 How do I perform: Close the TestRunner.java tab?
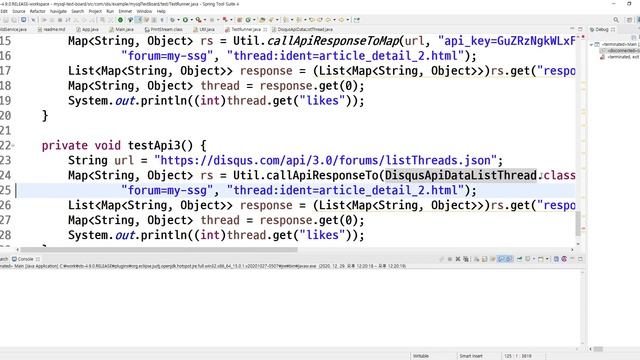pos(265,29)
